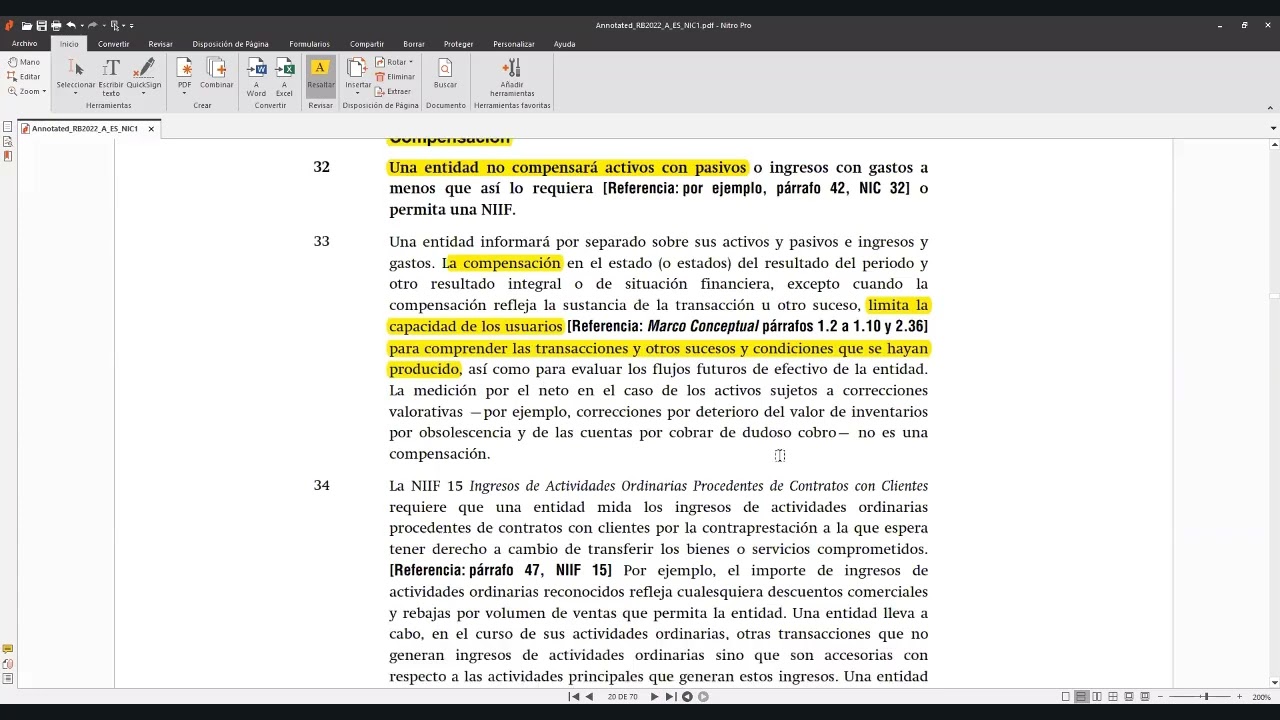Open the search panel icon in sidebar
This screenshot has width=1280, height=720.
[x=8, y=142]
